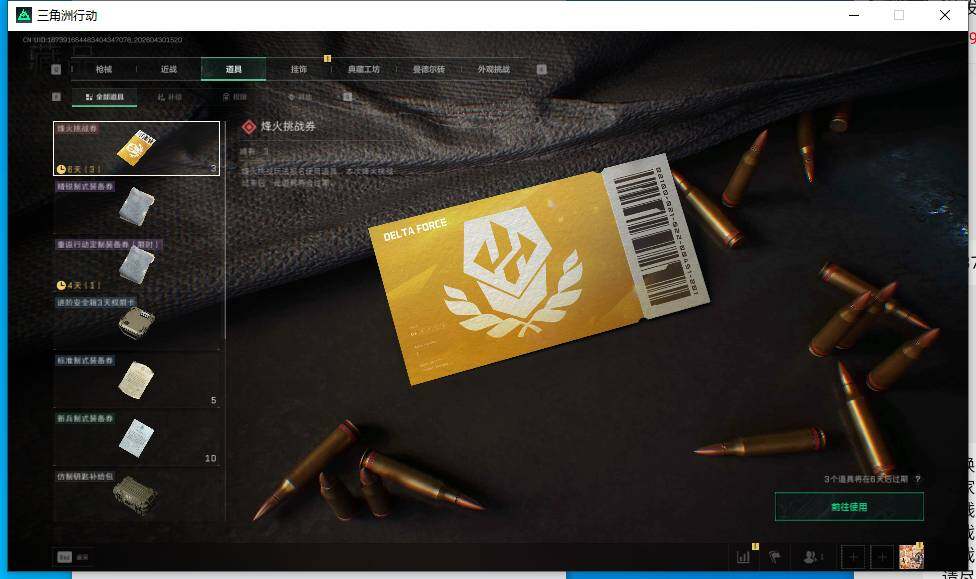The width and height of the screenshot is (976, 579).
Task: Select the 仿制钥匙补给包 crate item
Action: (x=136, y=496)
